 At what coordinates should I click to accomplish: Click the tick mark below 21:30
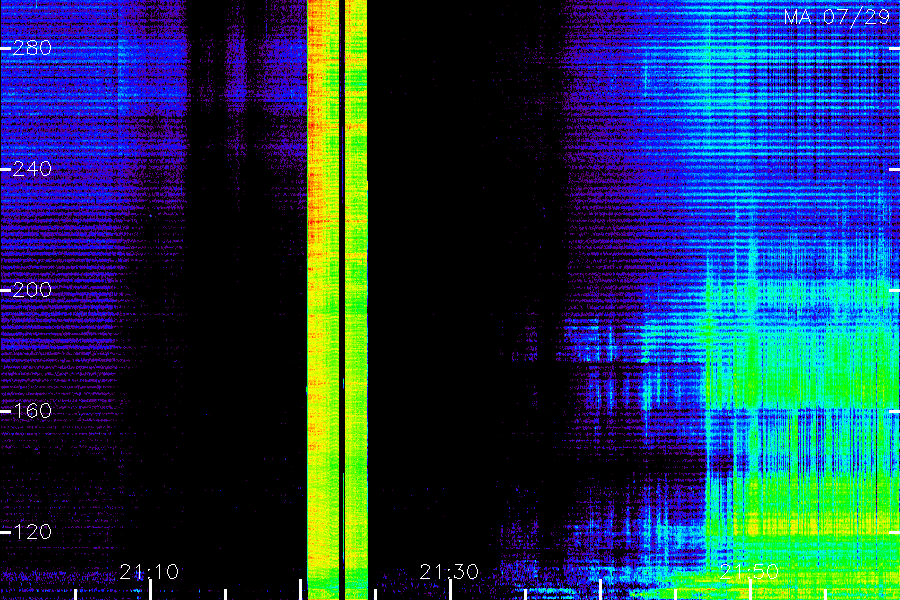[451, 590]
